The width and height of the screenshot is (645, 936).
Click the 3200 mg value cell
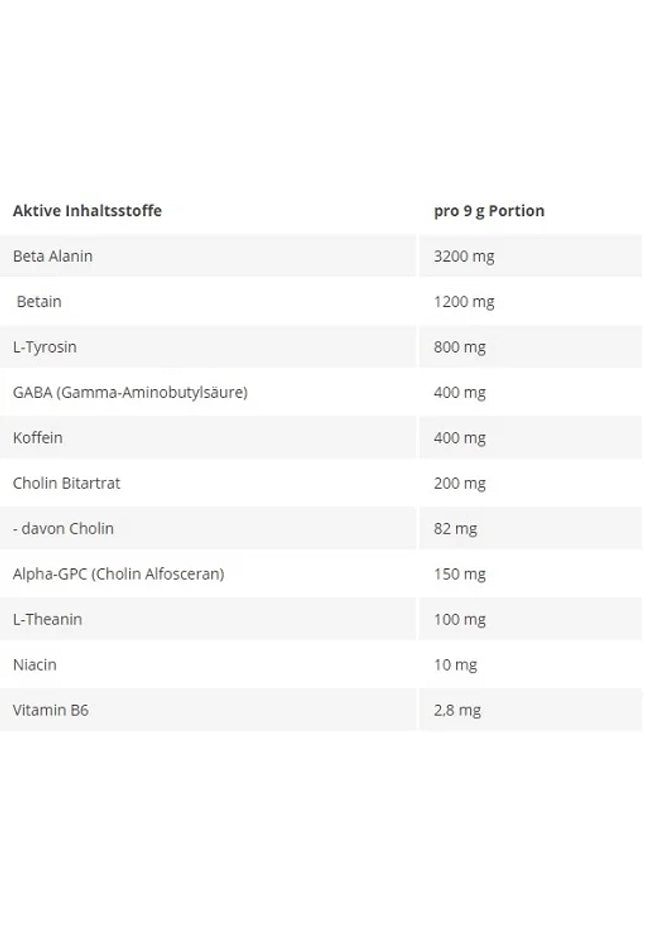[x=464, y=256]
